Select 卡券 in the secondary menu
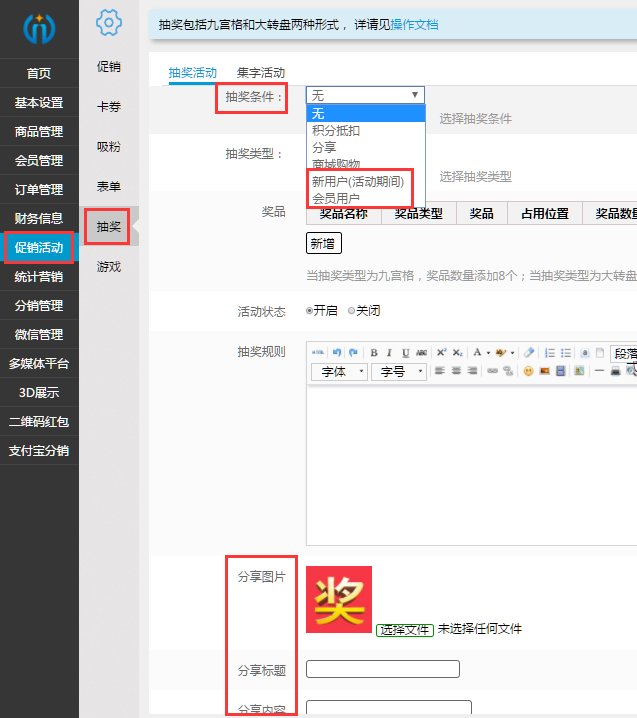 (109, 107)
